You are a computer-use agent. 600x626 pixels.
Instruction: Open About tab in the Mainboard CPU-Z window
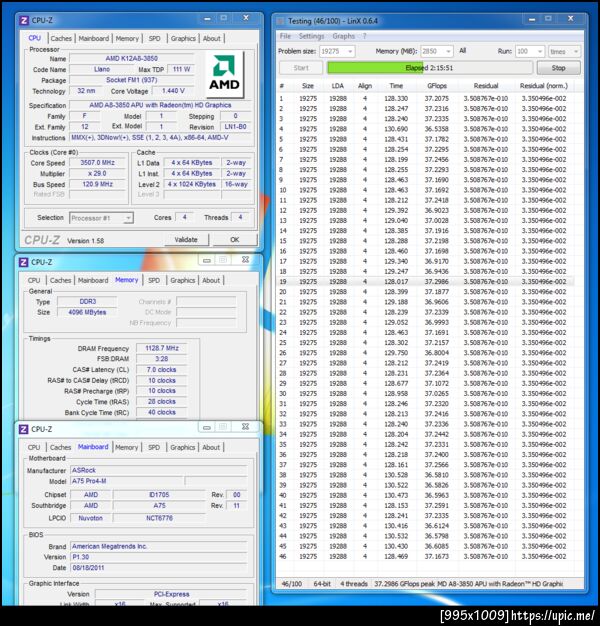(211, 447)
